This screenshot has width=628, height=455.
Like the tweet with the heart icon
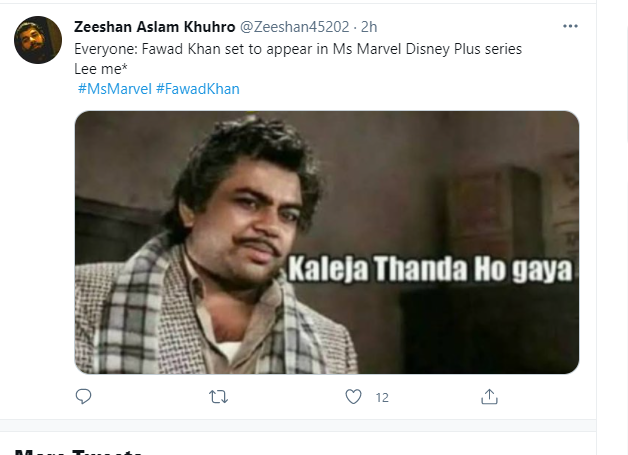click(x=353, y=397)
